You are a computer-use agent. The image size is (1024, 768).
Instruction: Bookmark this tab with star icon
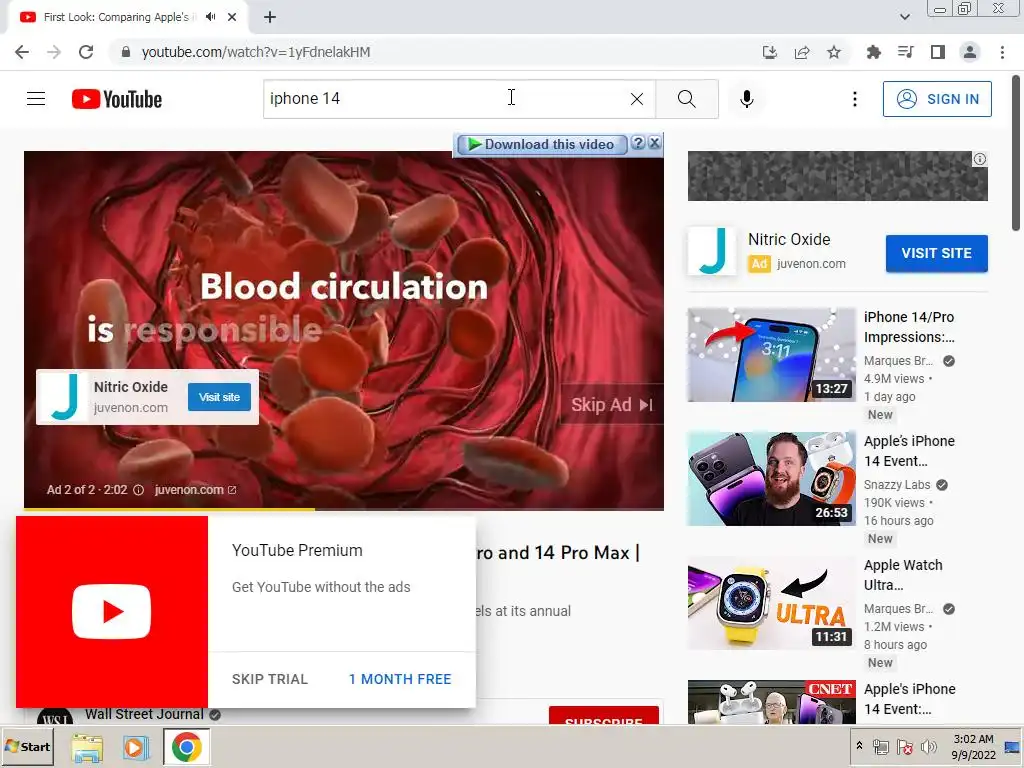pyautogui.click(x=834, y=52)
